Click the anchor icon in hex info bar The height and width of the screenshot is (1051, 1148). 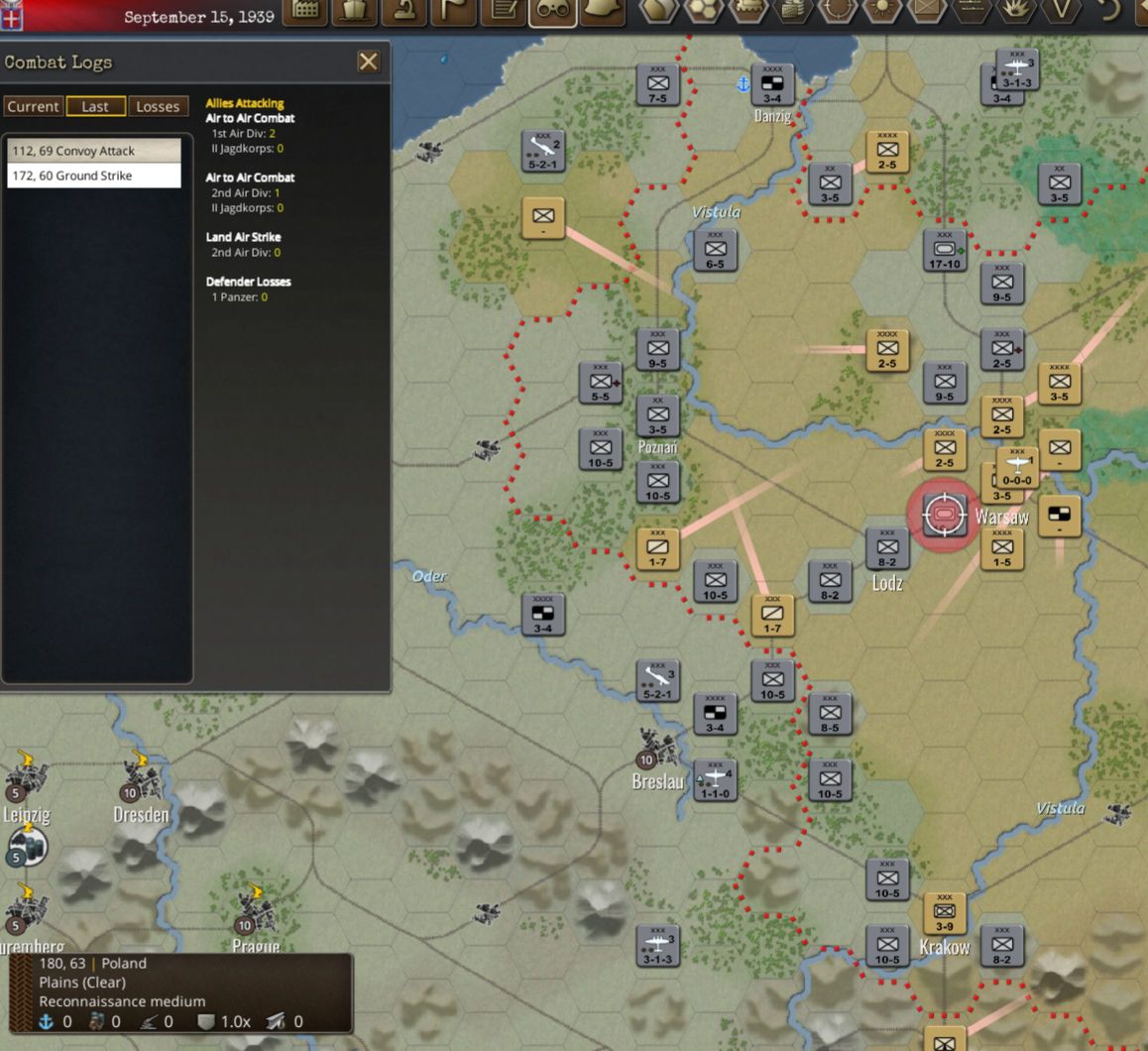click(x=47, y=1021)
